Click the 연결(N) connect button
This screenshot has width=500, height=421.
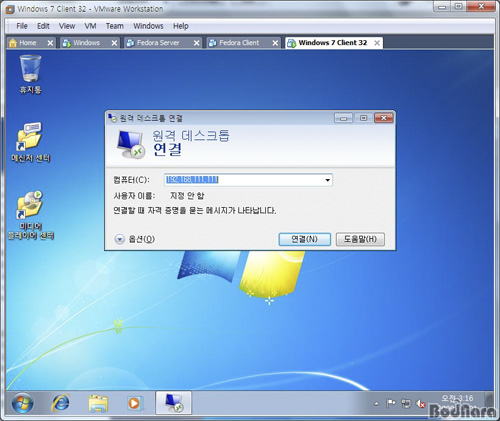click(x=304, y=239)
